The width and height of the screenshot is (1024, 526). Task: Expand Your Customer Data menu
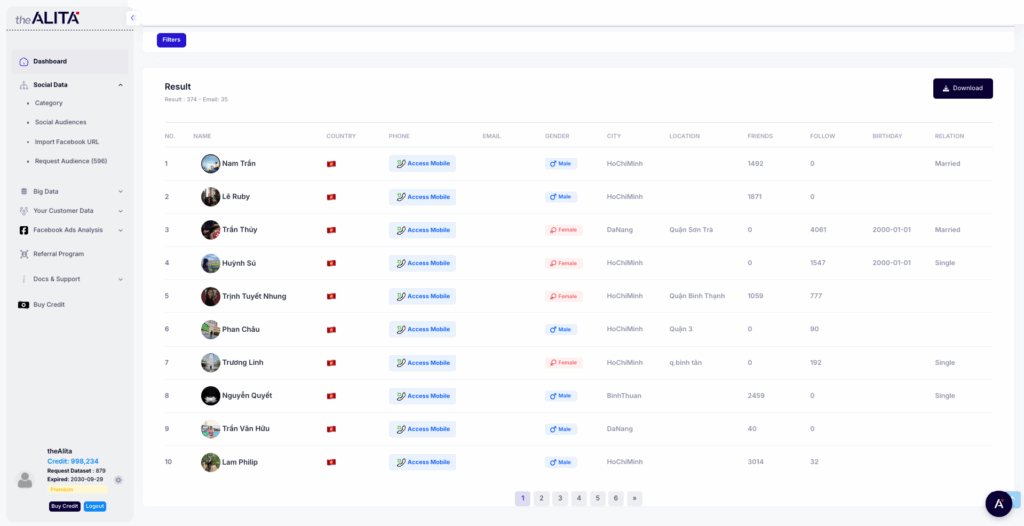click(120, 211)
